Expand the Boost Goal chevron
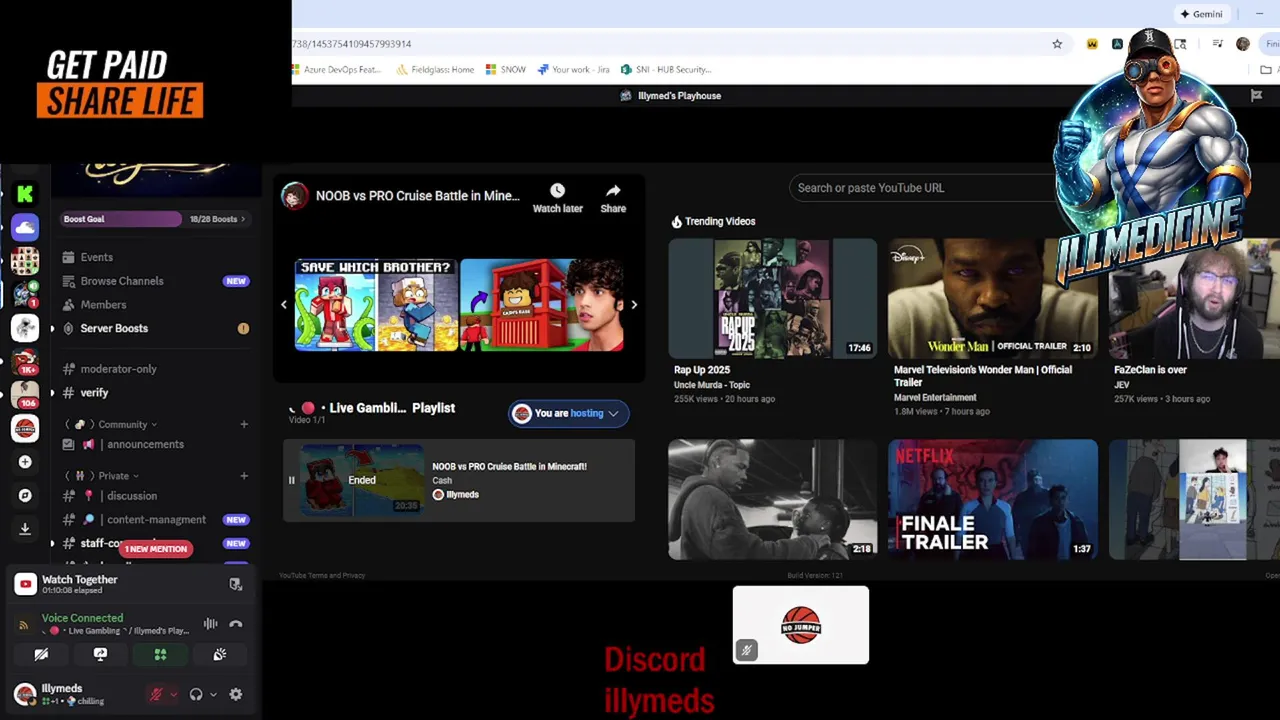 [243, 219]
